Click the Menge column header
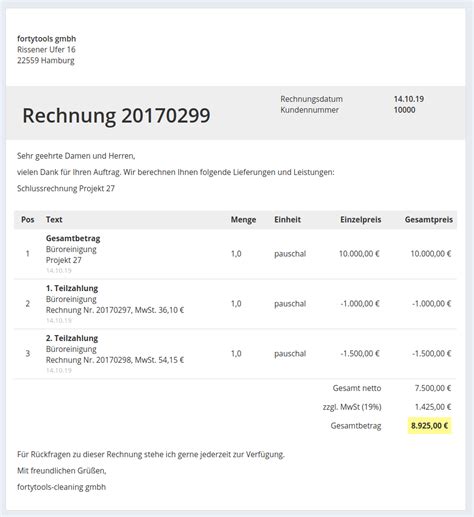The image size is (474, 517). pos(243,220)
